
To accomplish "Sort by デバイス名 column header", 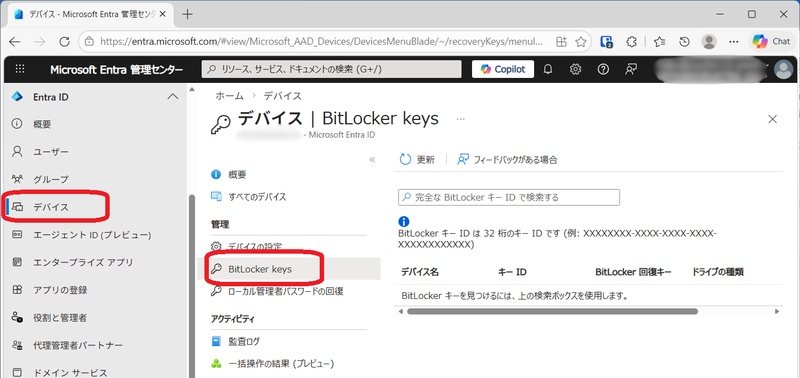I will tap(420, 272).
